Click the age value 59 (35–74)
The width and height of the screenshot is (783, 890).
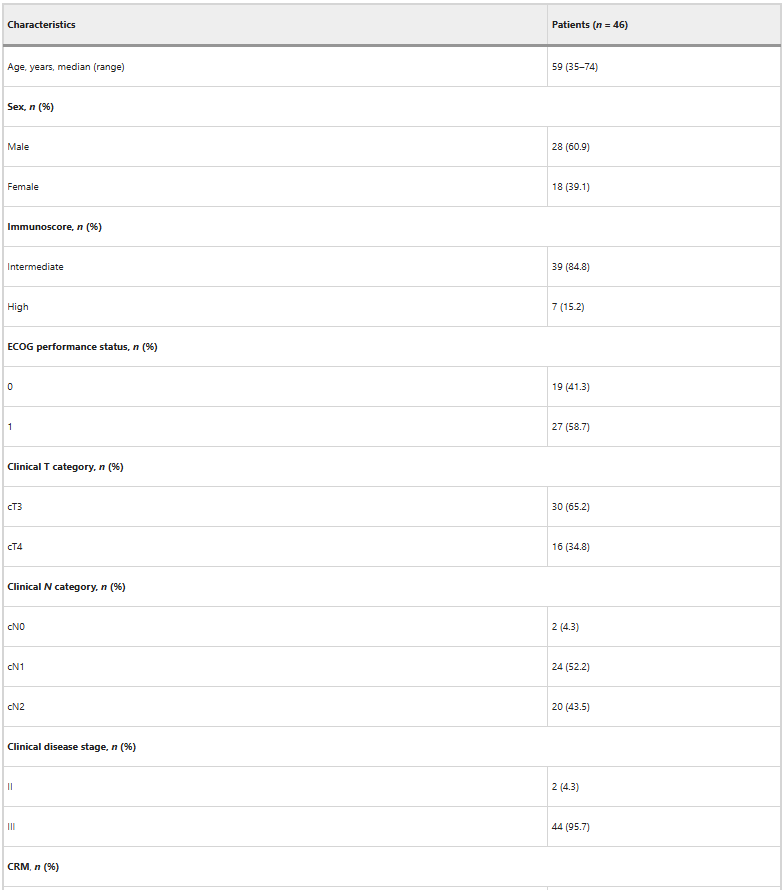[575, 67]
